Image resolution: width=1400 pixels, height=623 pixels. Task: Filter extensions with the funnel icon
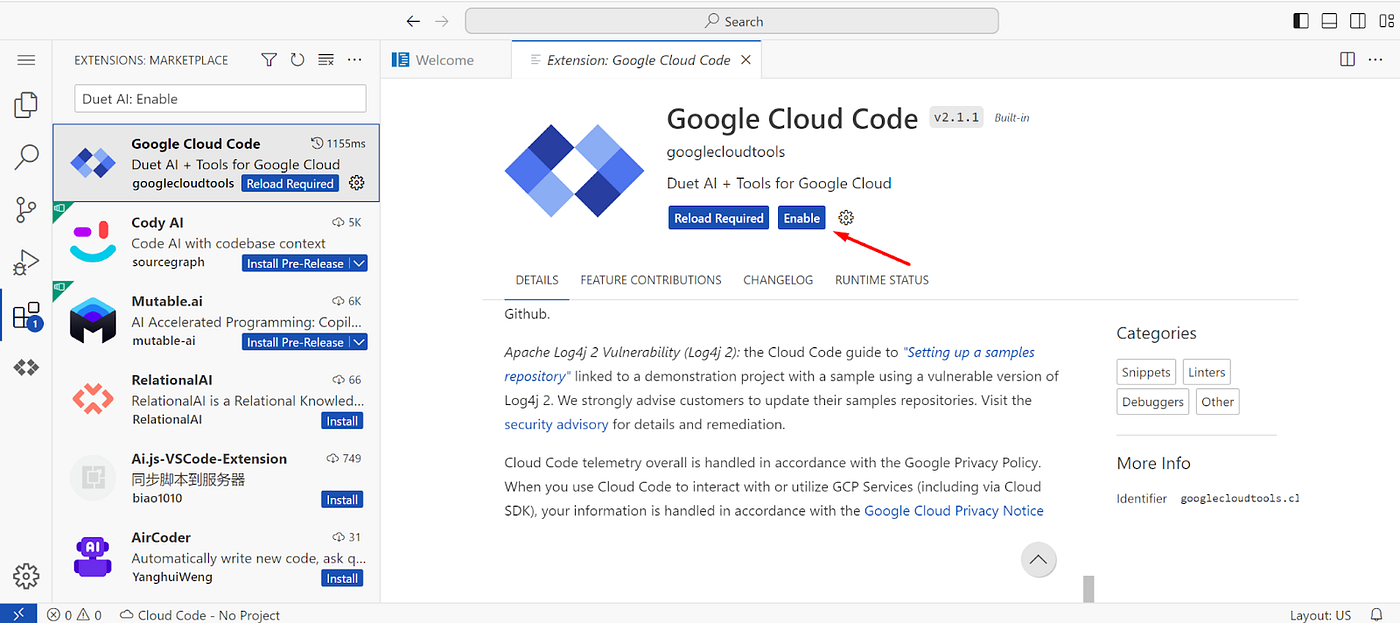[269, 60]
